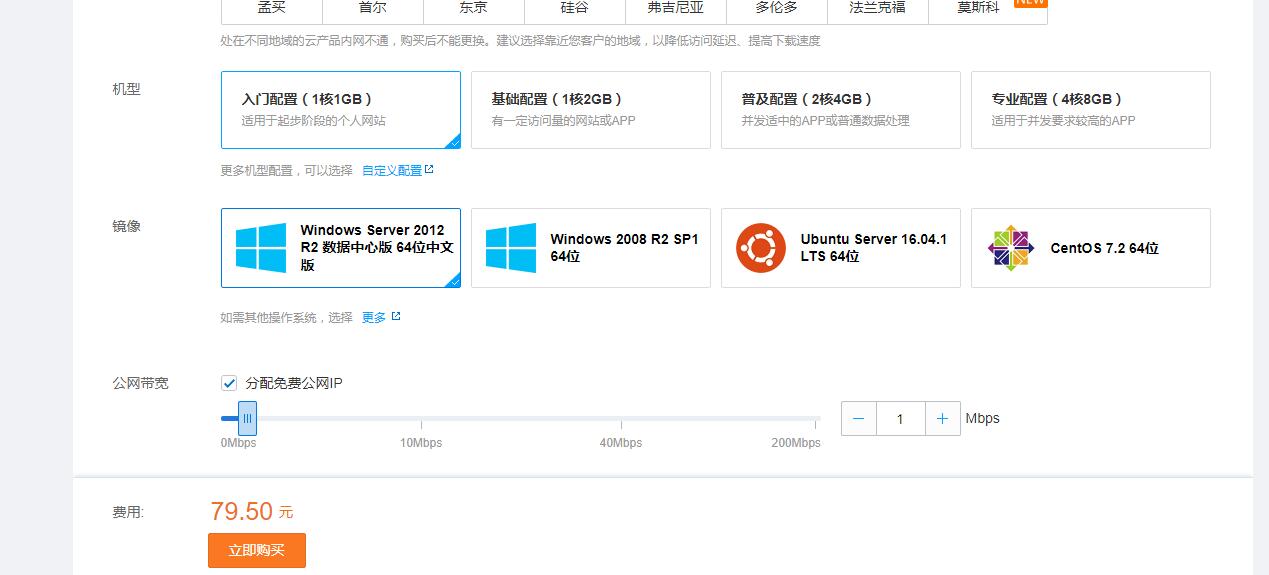Screen dimensions: 1269x575
Task: Choose the Windows Server 2012 R2 image
Action: point(341,248)
